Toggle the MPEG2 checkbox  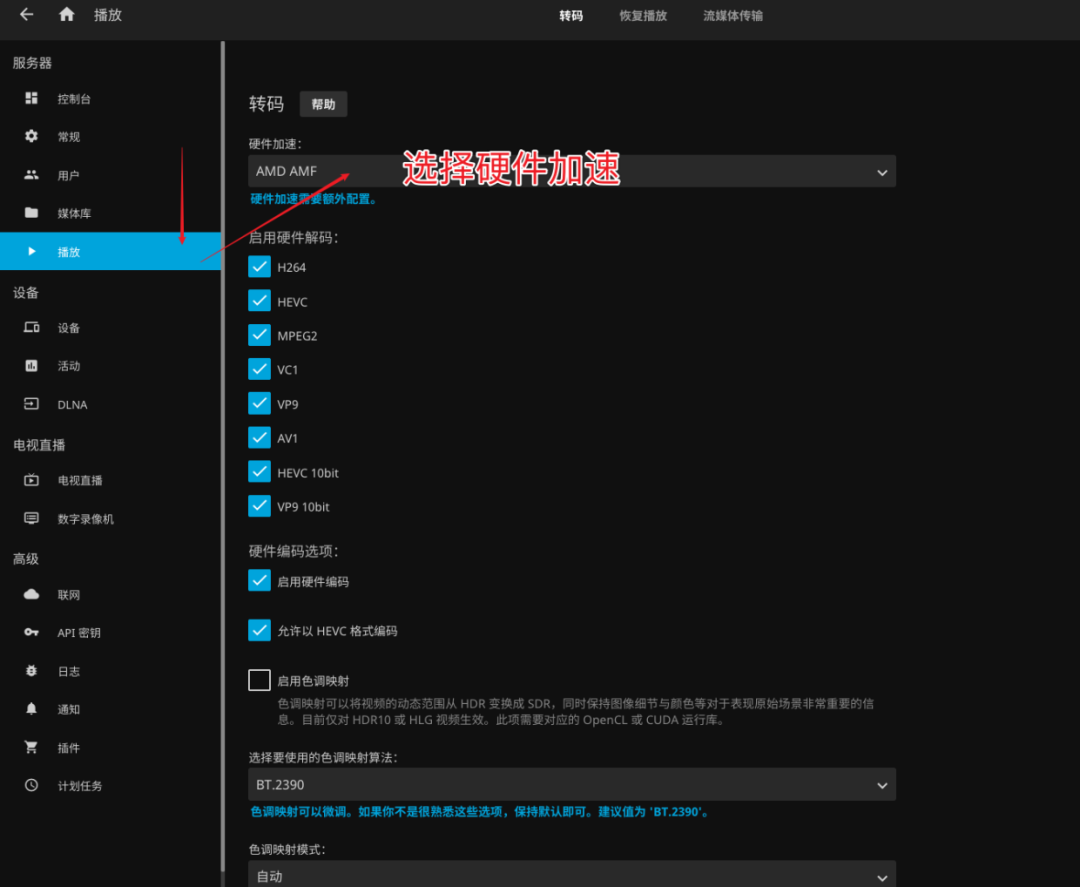click(x=259, y=335)
